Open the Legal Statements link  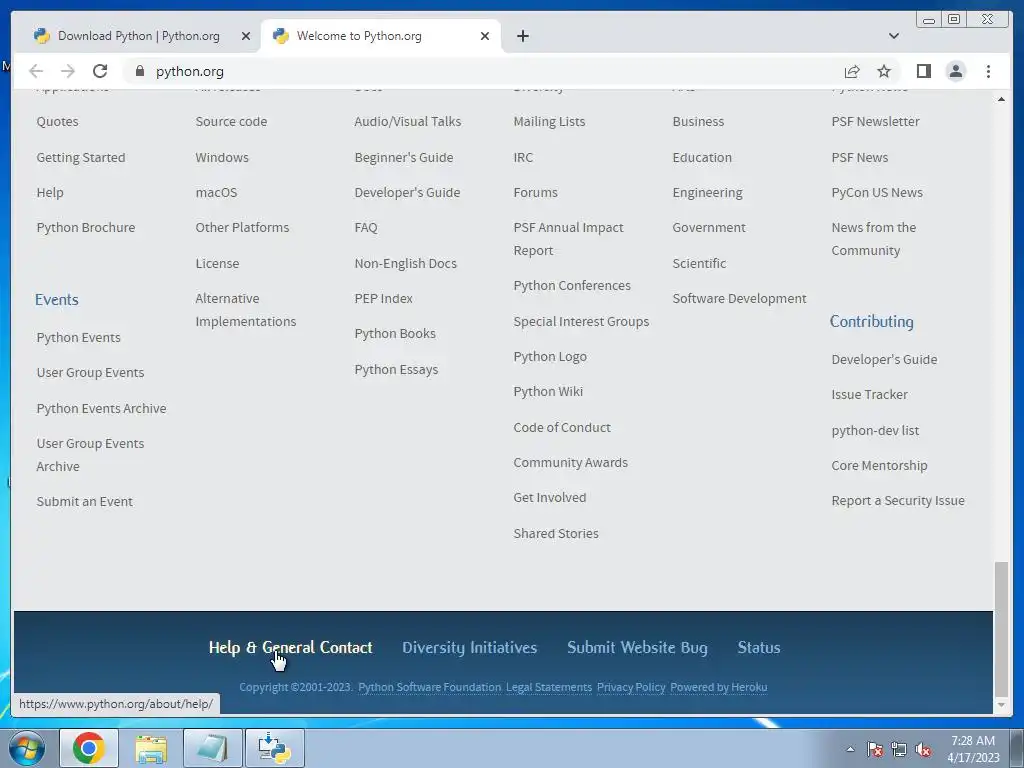point(549,687)
